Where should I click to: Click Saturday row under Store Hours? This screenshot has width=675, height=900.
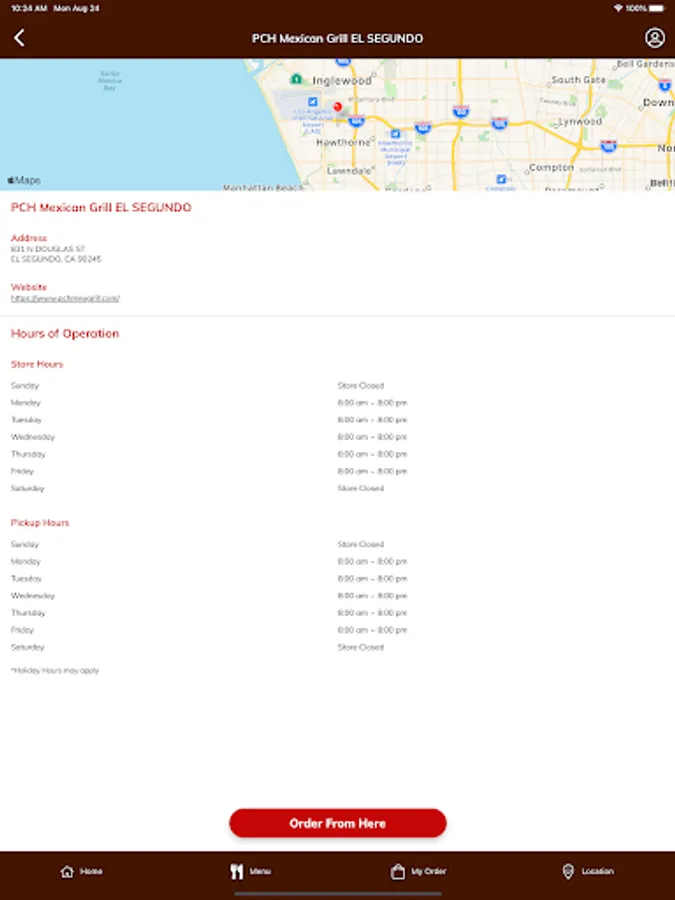[x=338, y=488]
